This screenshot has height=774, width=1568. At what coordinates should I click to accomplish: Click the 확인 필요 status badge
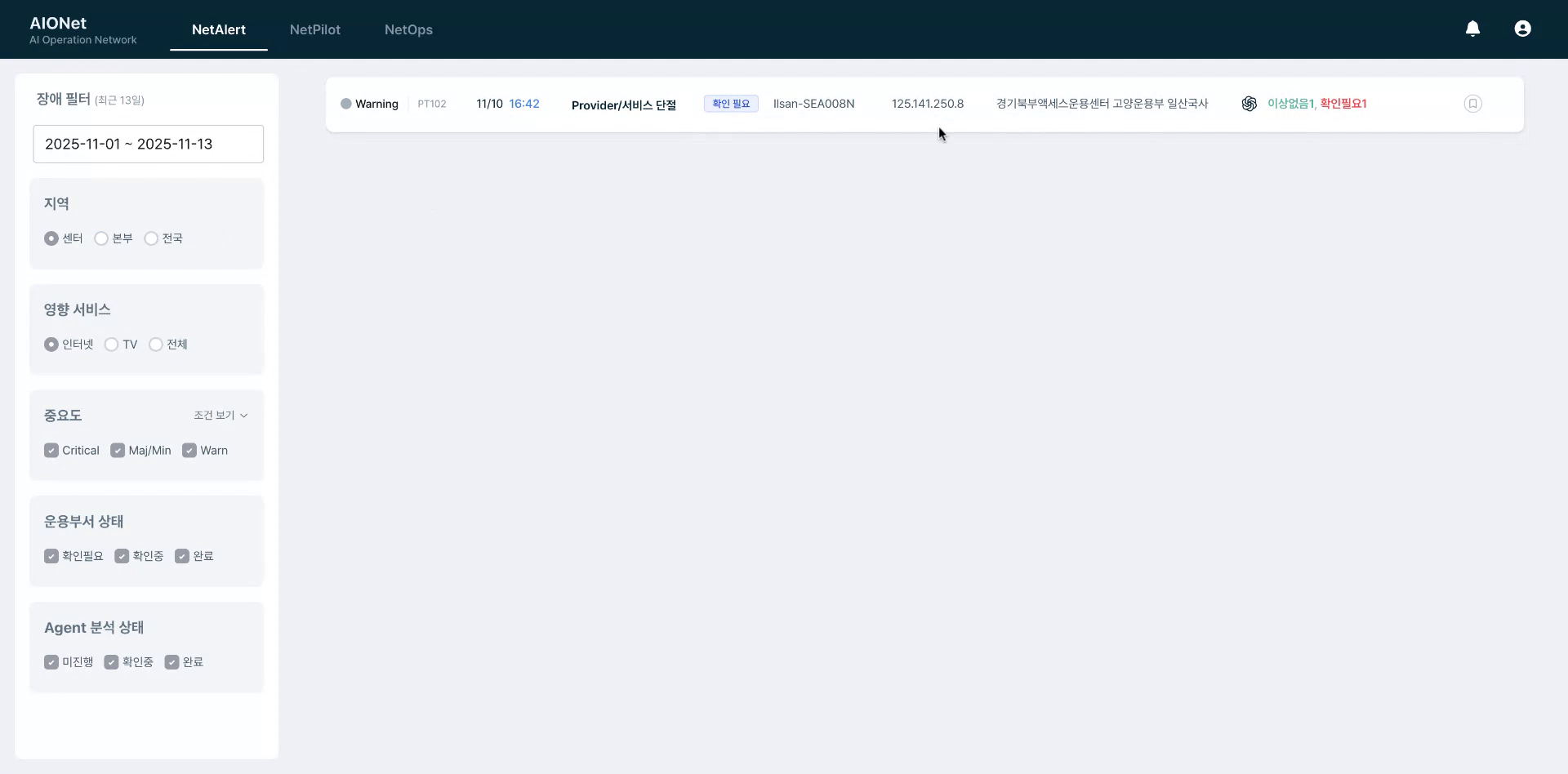point(730,104)
